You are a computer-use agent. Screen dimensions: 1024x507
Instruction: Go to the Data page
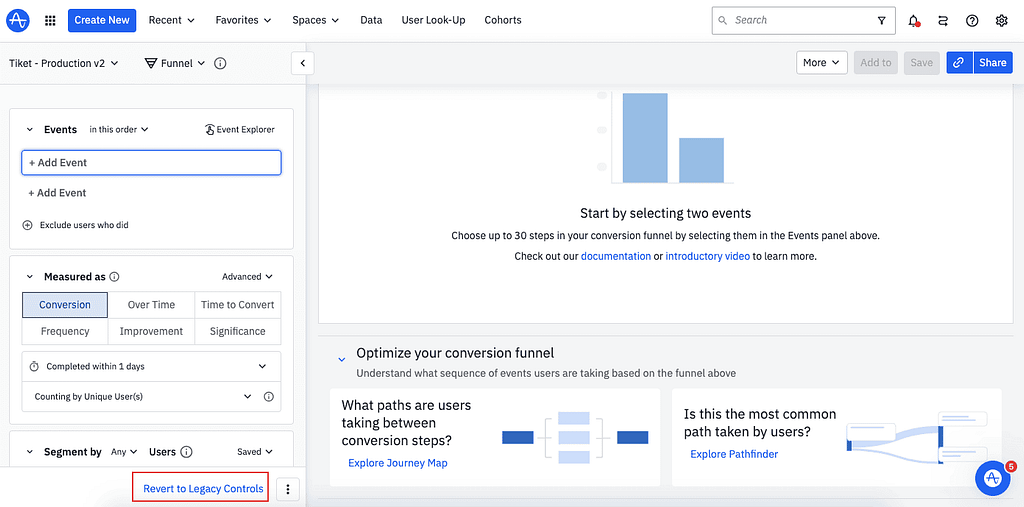coord(371,20)
